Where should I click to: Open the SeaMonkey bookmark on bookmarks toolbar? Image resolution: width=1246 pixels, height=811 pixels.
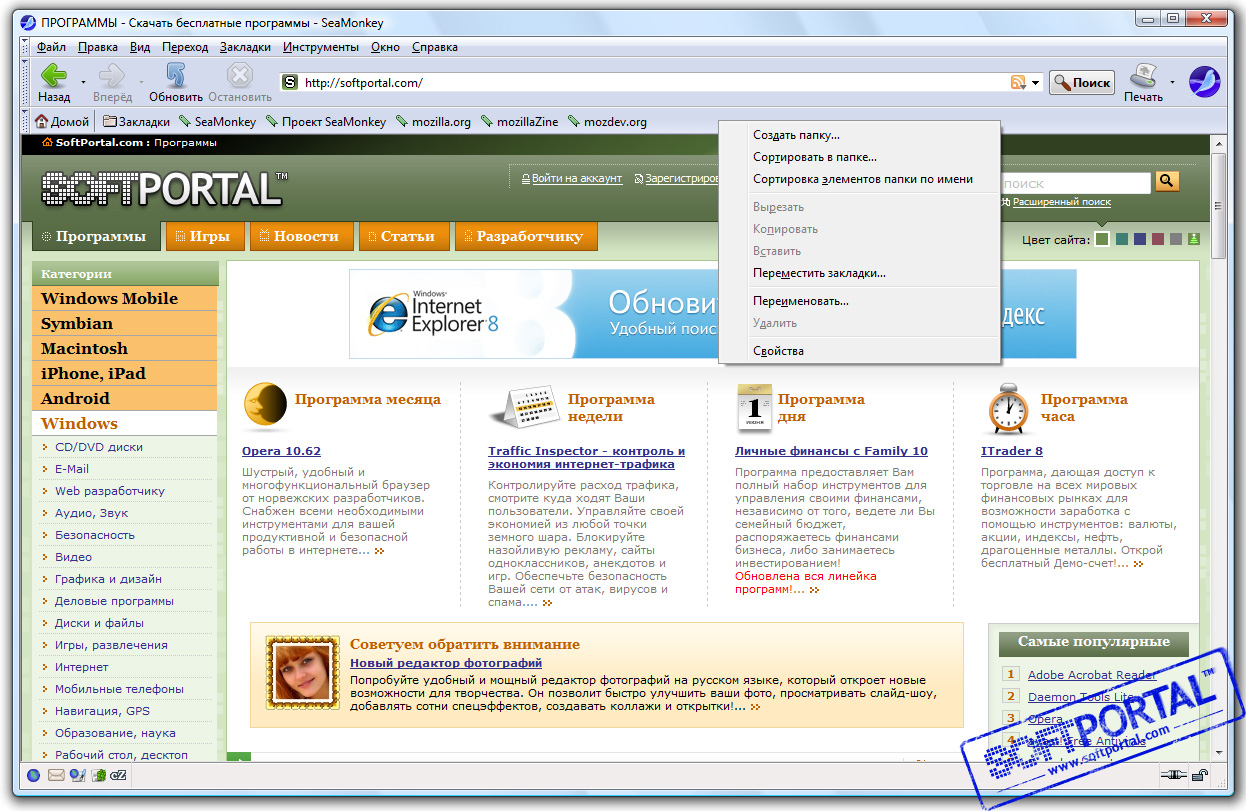pos(217,122)
